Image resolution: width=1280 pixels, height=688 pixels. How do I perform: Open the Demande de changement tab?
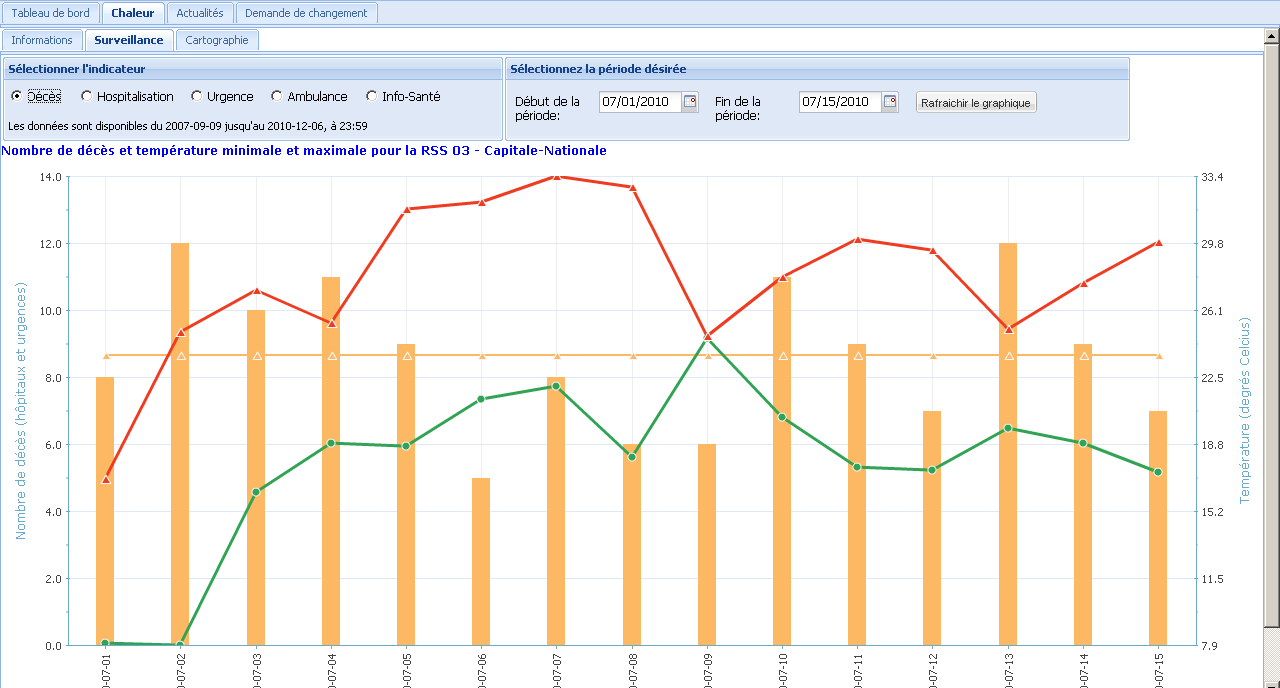point(307,13)
